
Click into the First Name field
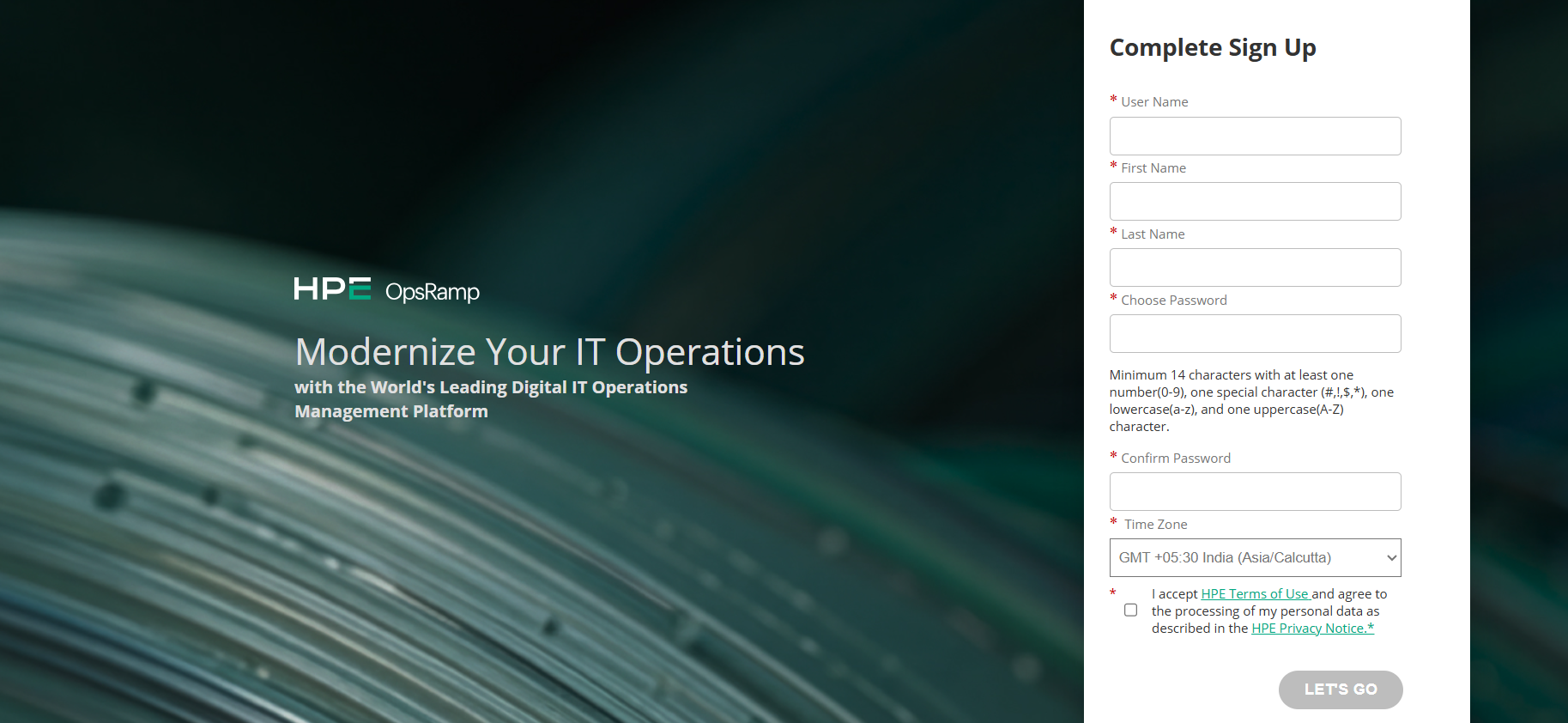point(1255,201)
